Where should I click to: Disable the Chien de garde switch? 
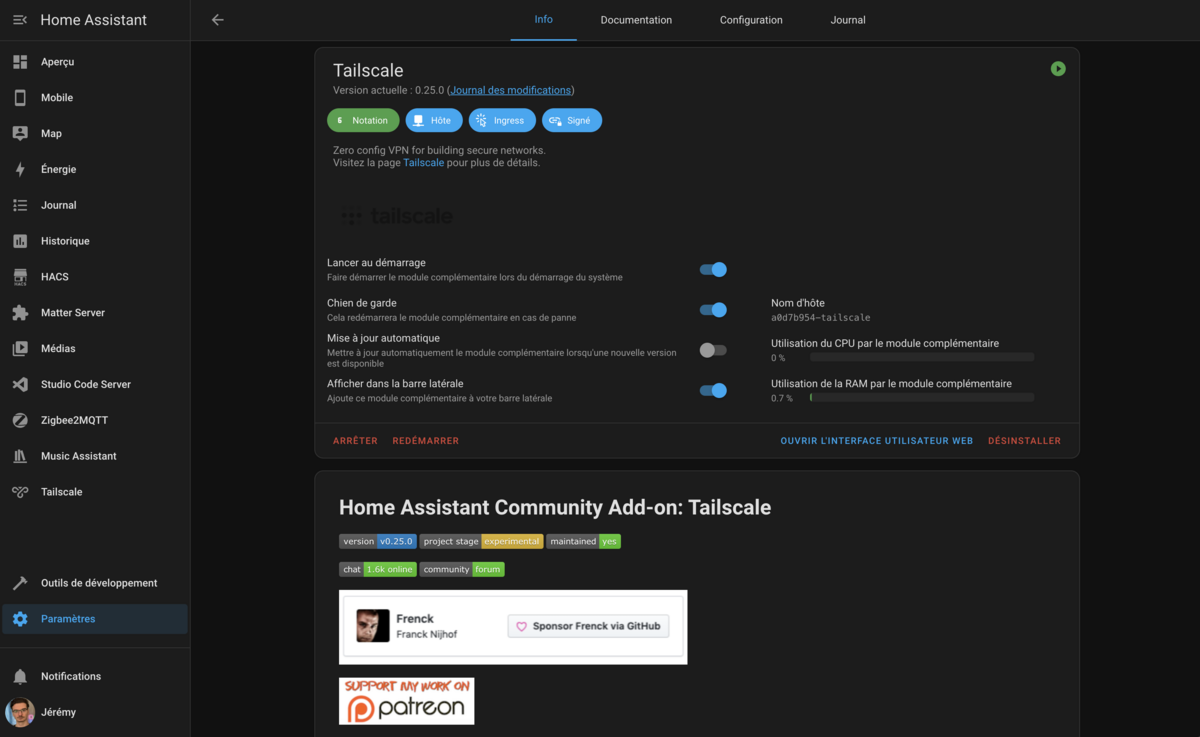click(x=713, y=310)
